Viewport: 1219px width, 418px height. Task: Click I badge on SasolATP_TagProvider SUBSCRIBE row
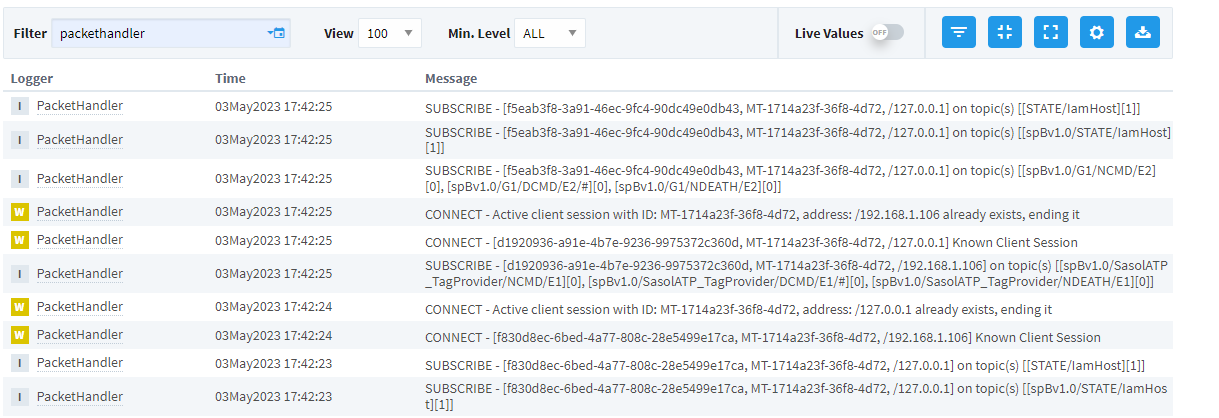[x=20, y=274]
